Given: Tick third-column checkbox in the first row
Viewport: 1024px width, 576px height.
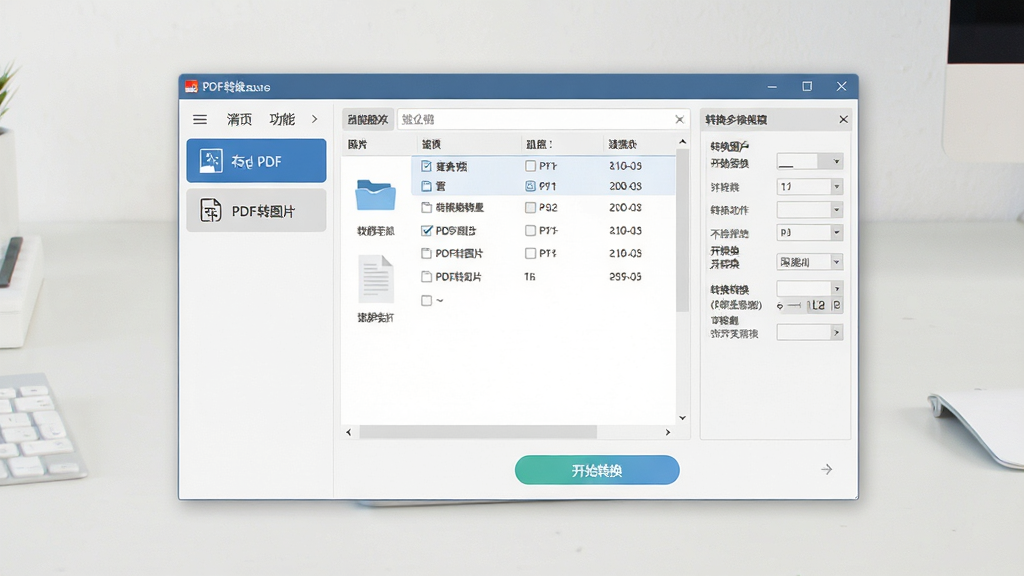Looking at the screenshot, I should click(x=530, y=166).
